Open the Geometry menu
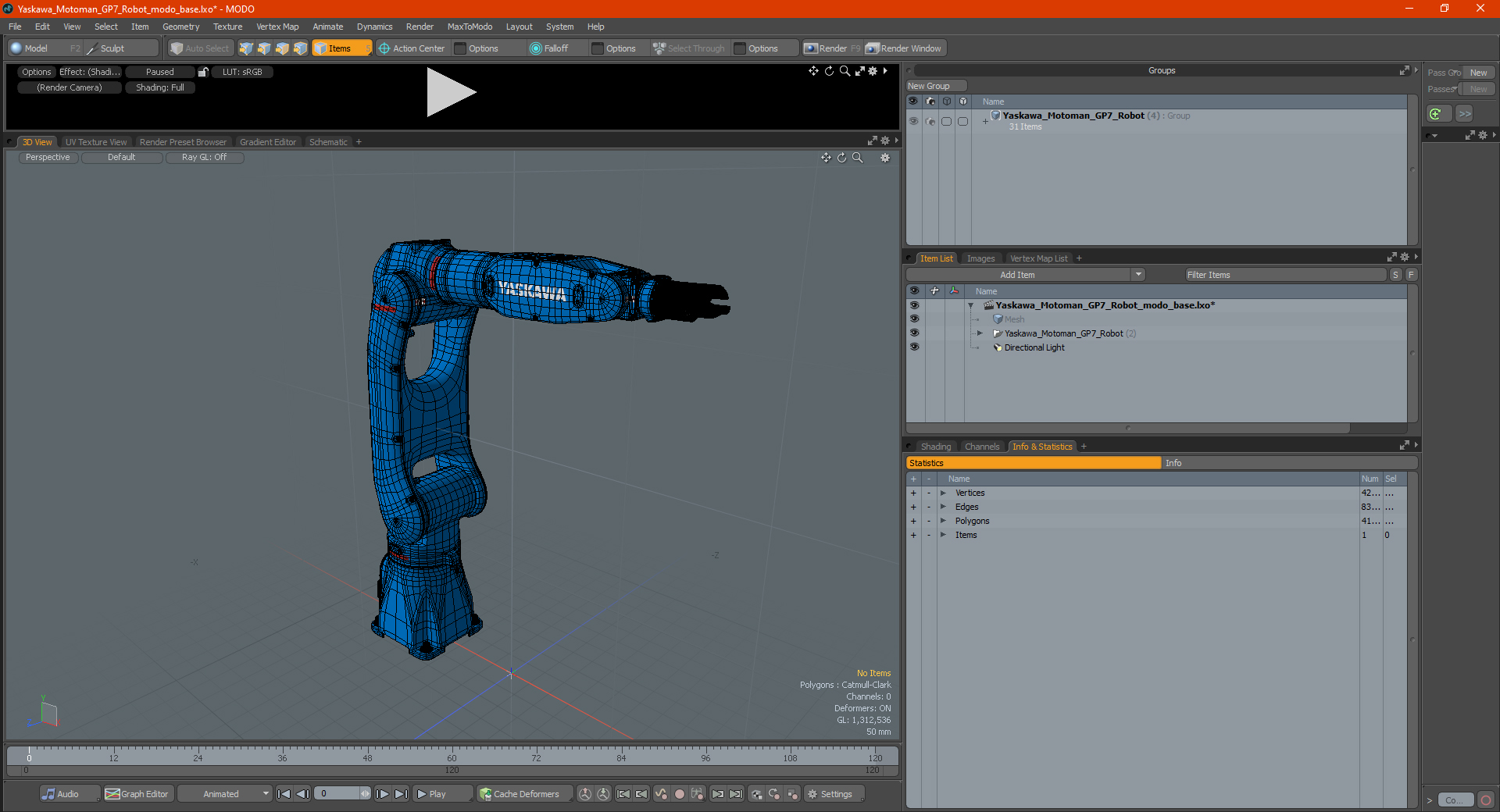Image resolution: width=1500 pixels, height=812 pixels. (180, 27)
